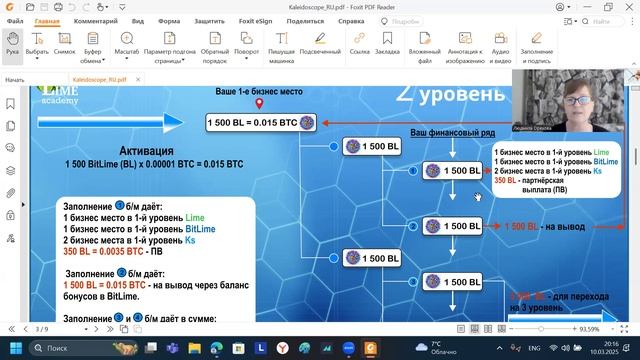Open touch mode dropdown in quick toolbar
Screen dimensions: 640x360
pos(107,7)
